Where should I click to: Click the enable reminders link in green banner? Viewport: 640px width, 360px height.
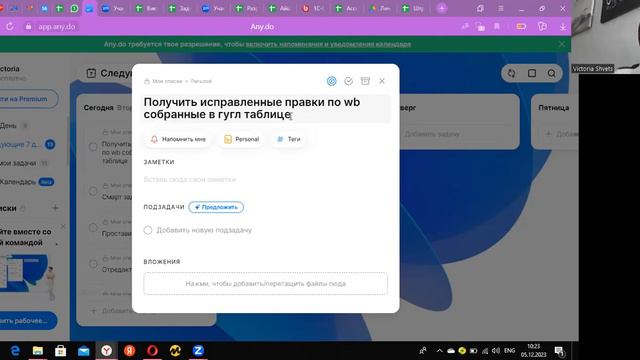tap(328, 44)
